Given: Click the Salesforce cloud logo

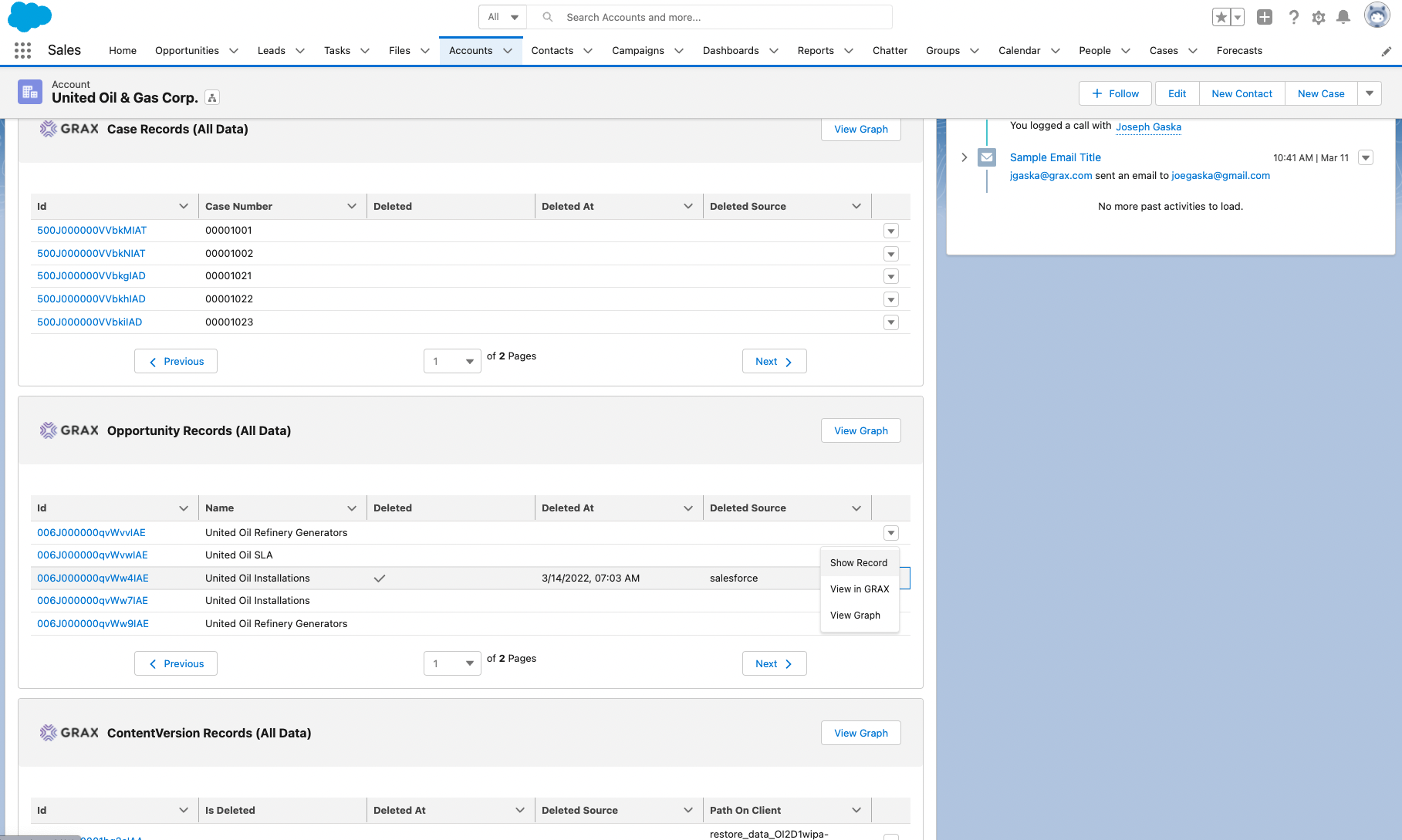Looking at the screenshot, I should point(29,16).
